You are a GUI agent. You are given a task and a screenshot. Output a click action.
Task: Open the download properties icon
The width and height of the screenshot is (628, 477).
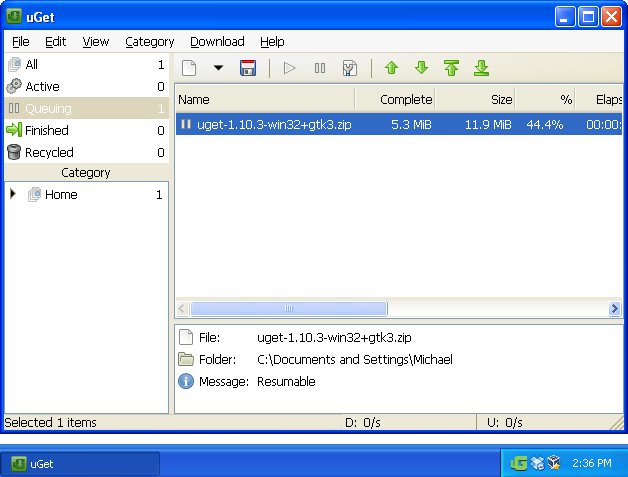tap(350, 68)
